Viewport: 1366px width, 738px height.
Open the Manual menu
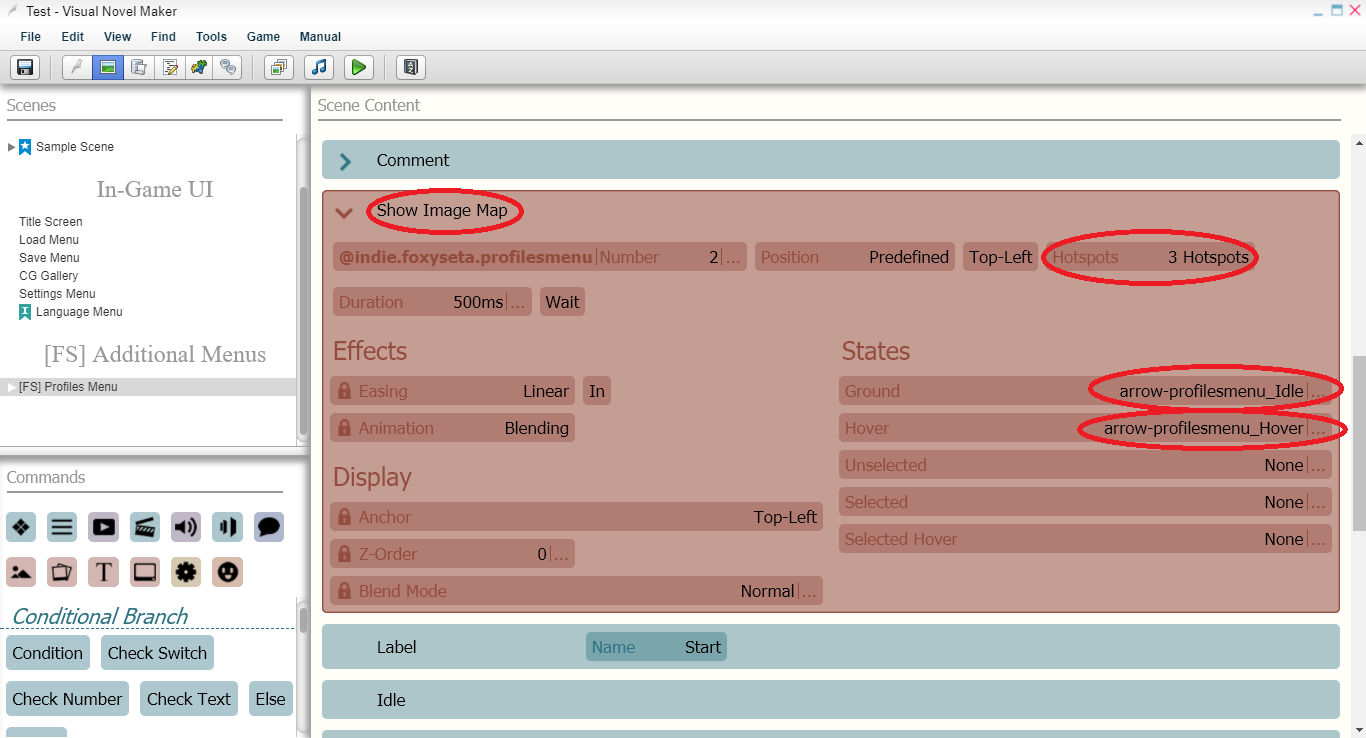click(321, 37)
